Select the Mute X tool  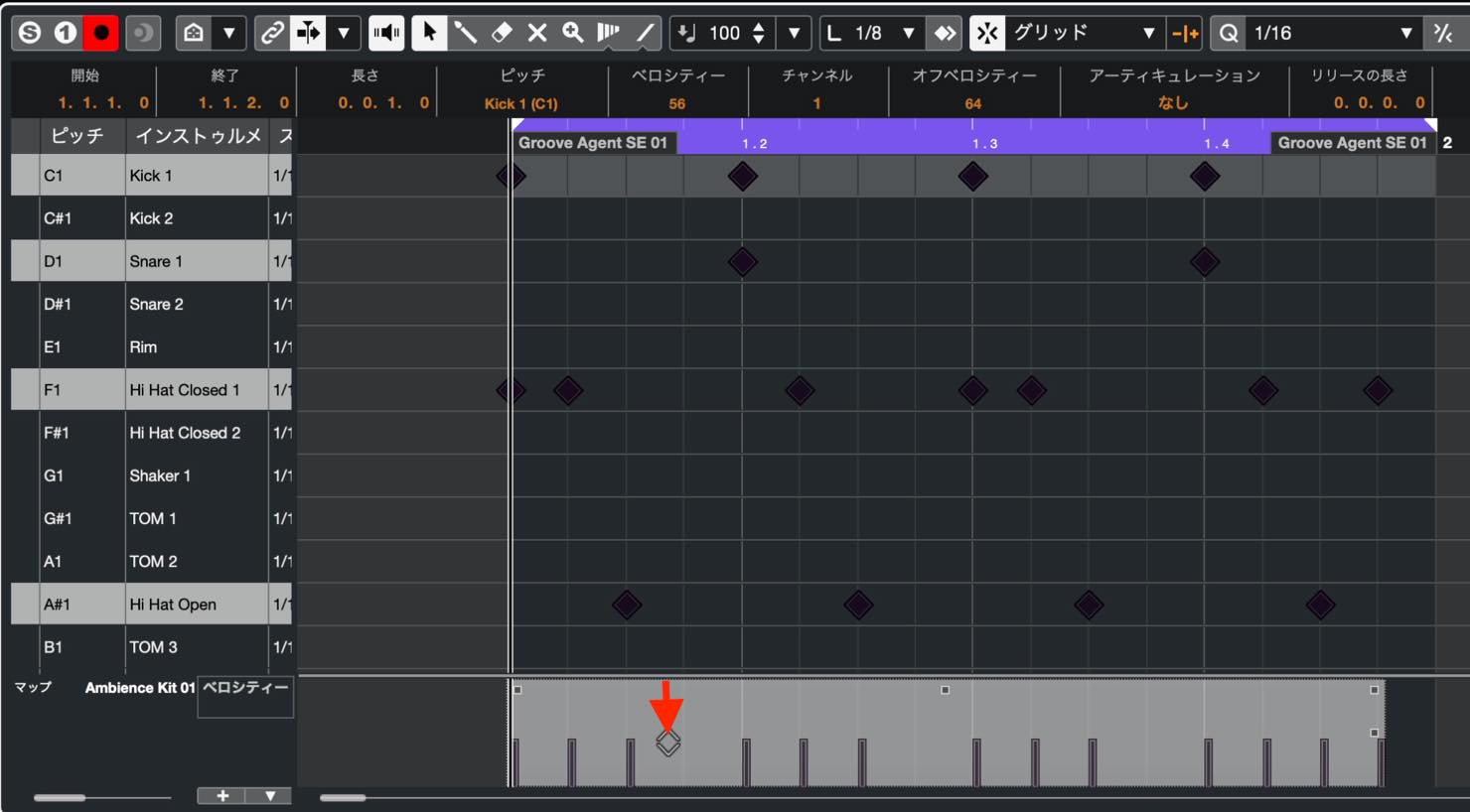click(x=537, y=33)
